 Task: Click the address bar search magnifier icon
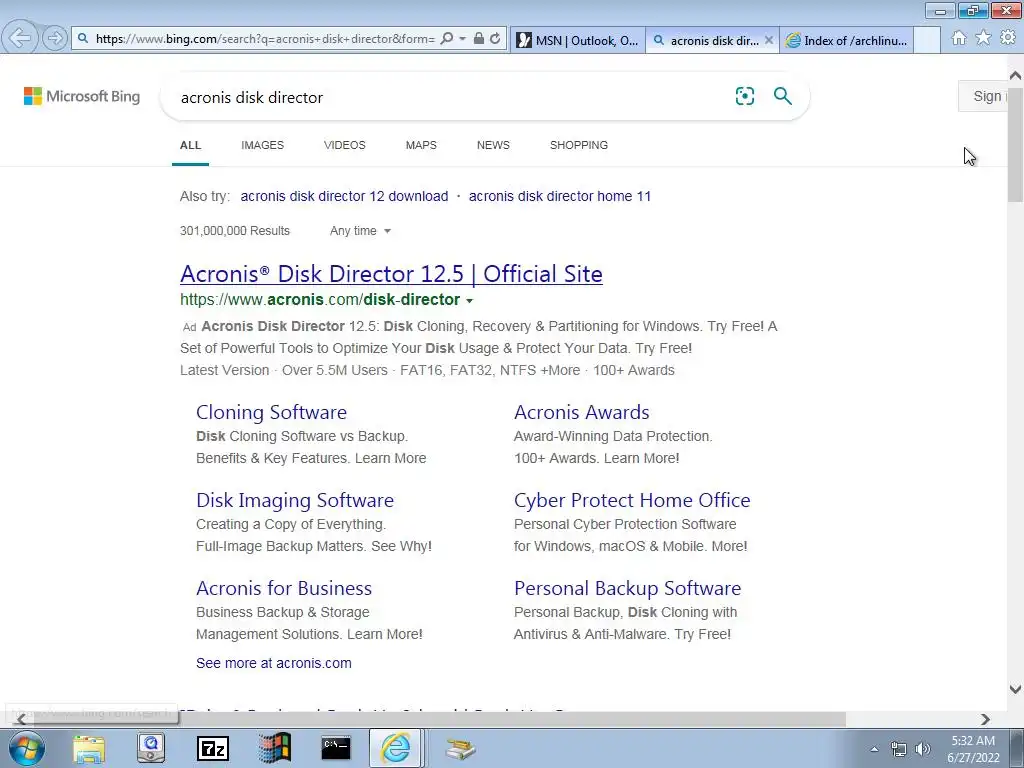(447, 39)
